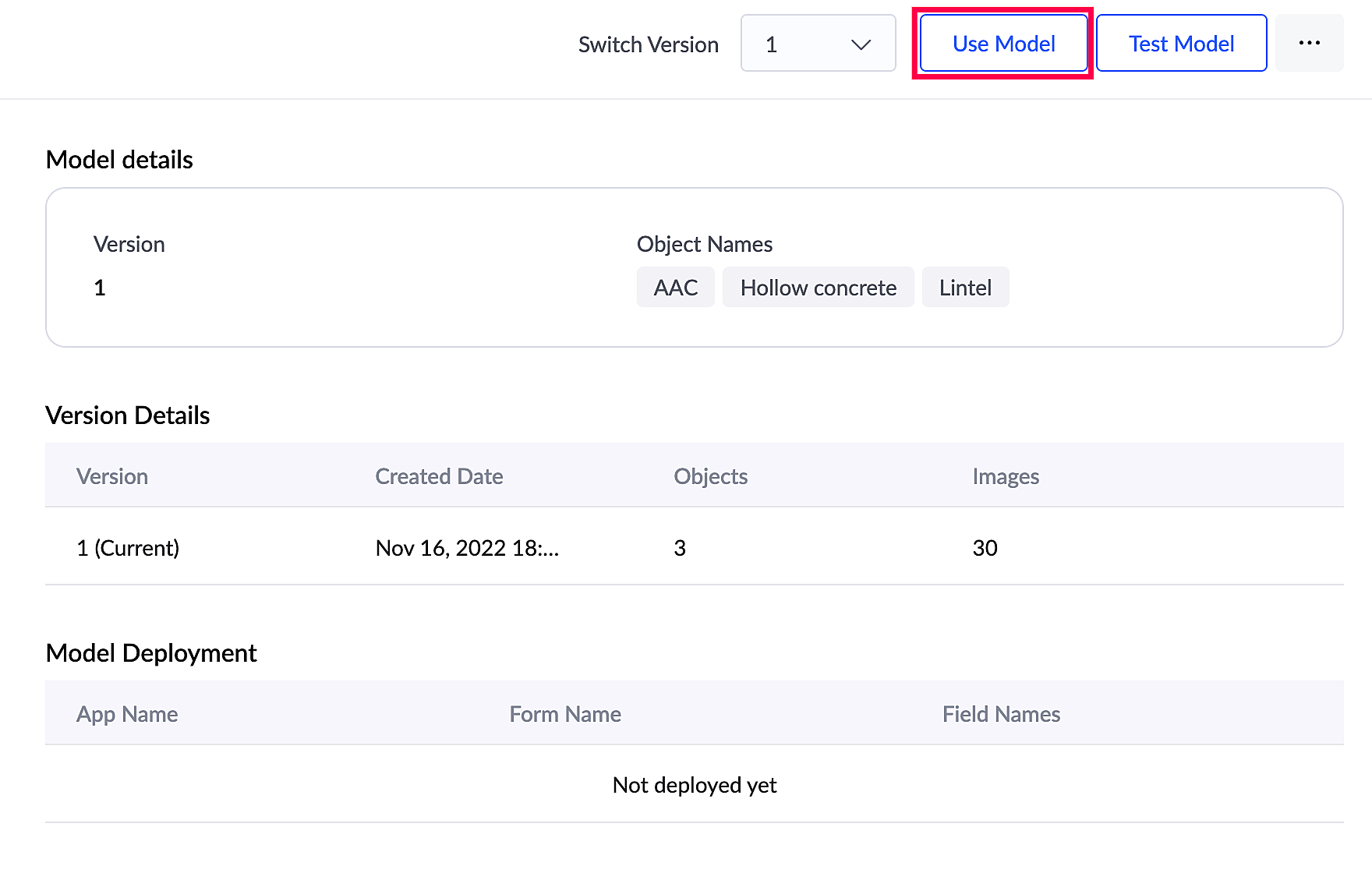Click the truncated Nov 16, 2022 created date
Viewport: 1372px width, 873px height.
point(467,548)
